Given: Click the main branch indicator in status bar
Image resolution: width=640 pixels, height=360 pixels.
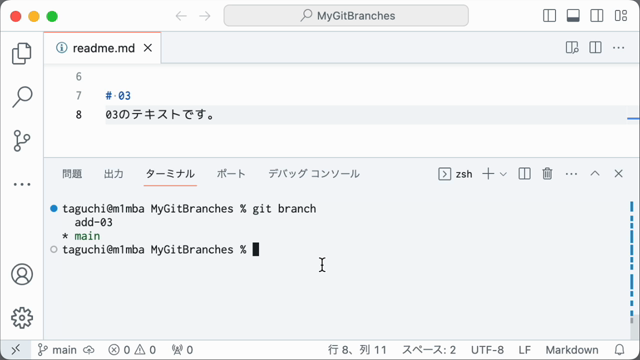Looking at the screenshot, I should (57, 350).
